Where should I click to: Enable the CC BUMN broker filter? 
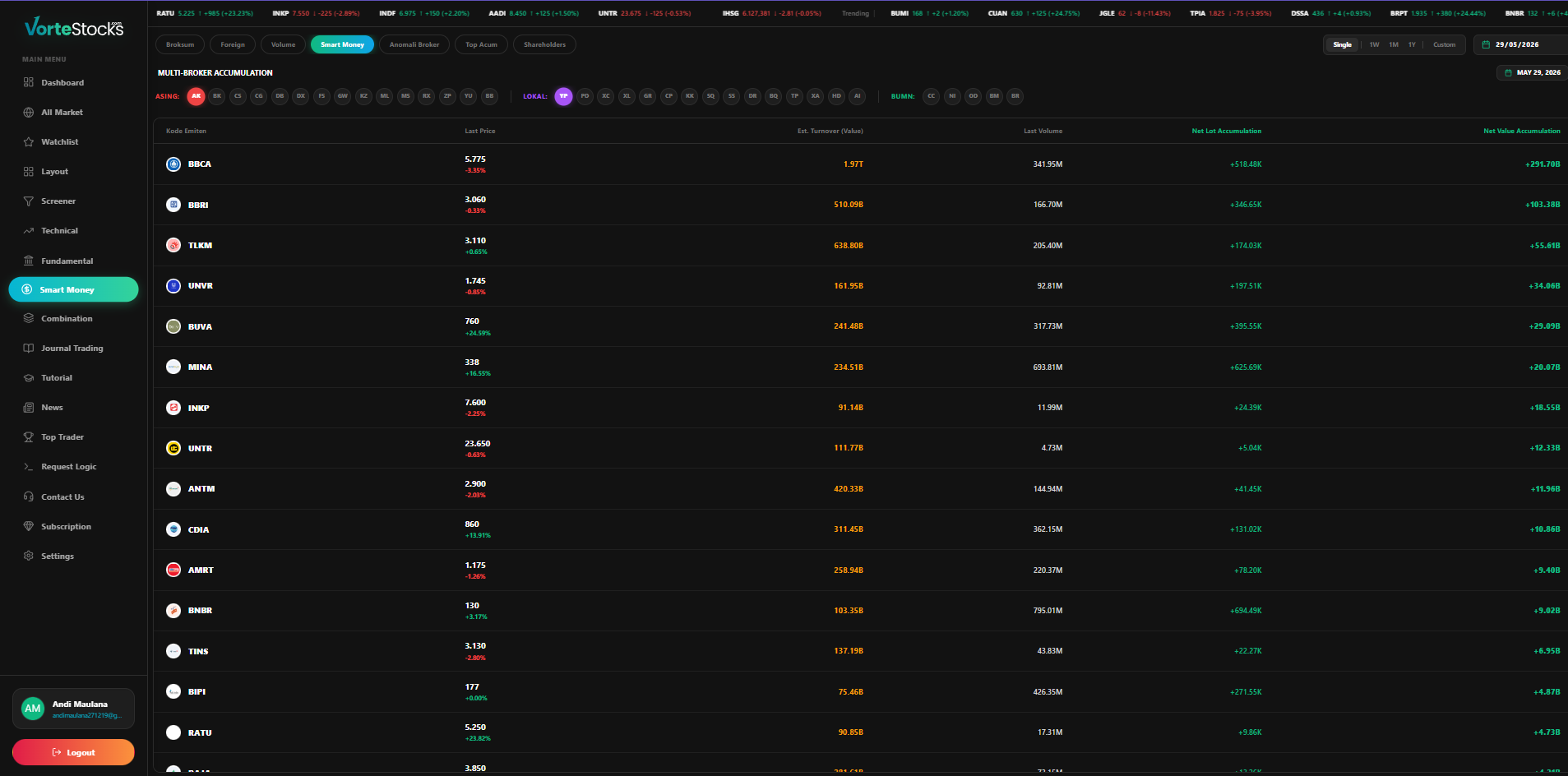931,96
